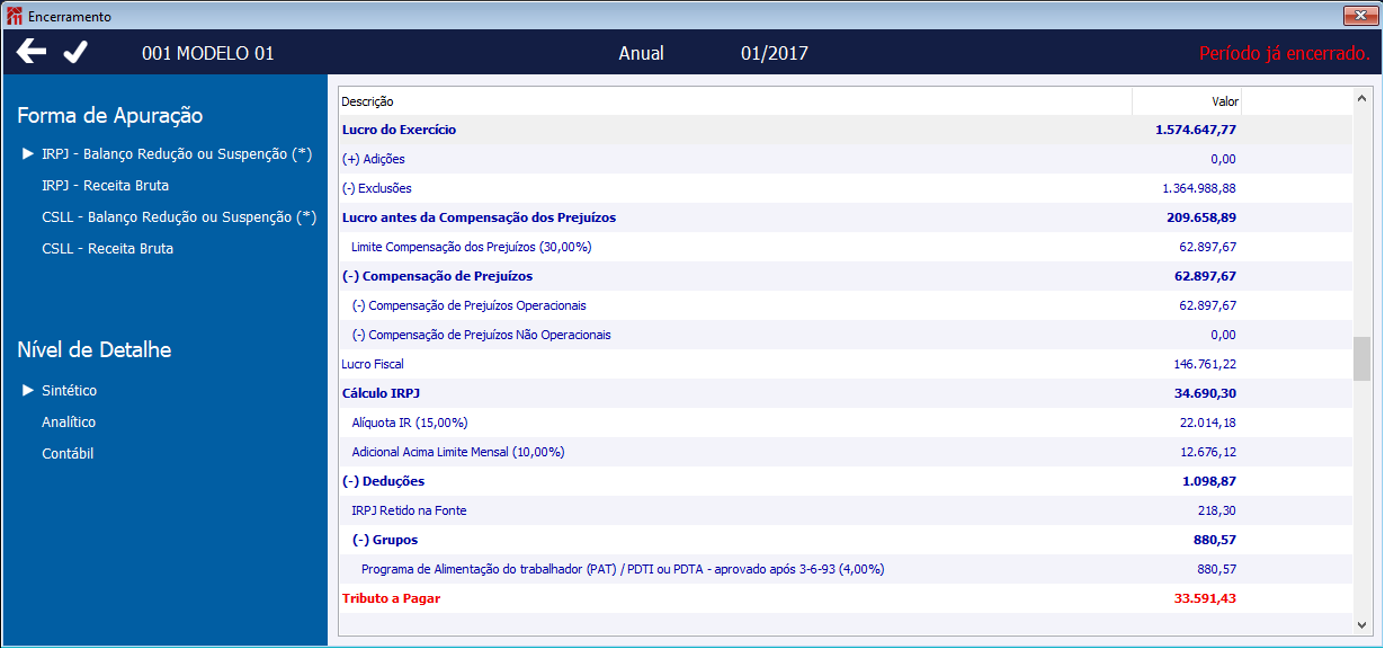Select Compensação de Prejuízos Operacionais row
The width and height of the screenshot is (1383, 648).
click(845, 305)
